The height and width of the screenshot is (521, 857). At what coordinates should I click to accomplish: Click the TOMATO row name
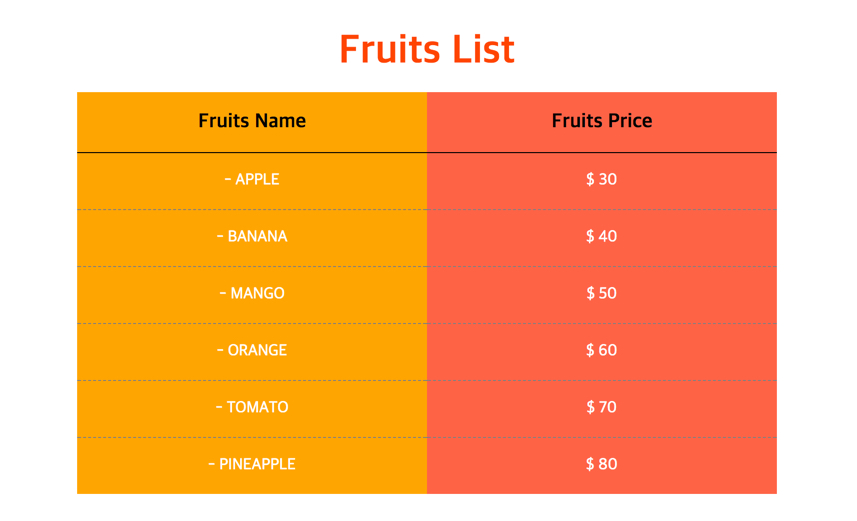click(x=257, y=407)
